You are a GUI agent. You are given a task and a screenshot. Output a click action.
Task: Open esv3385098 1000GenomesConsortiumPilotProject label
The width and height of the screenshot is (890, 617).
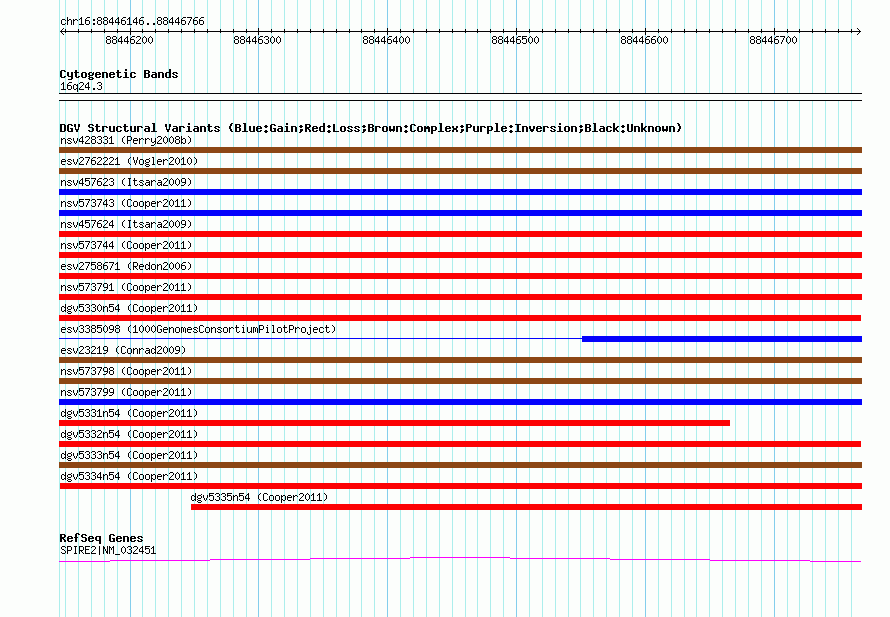198,329
